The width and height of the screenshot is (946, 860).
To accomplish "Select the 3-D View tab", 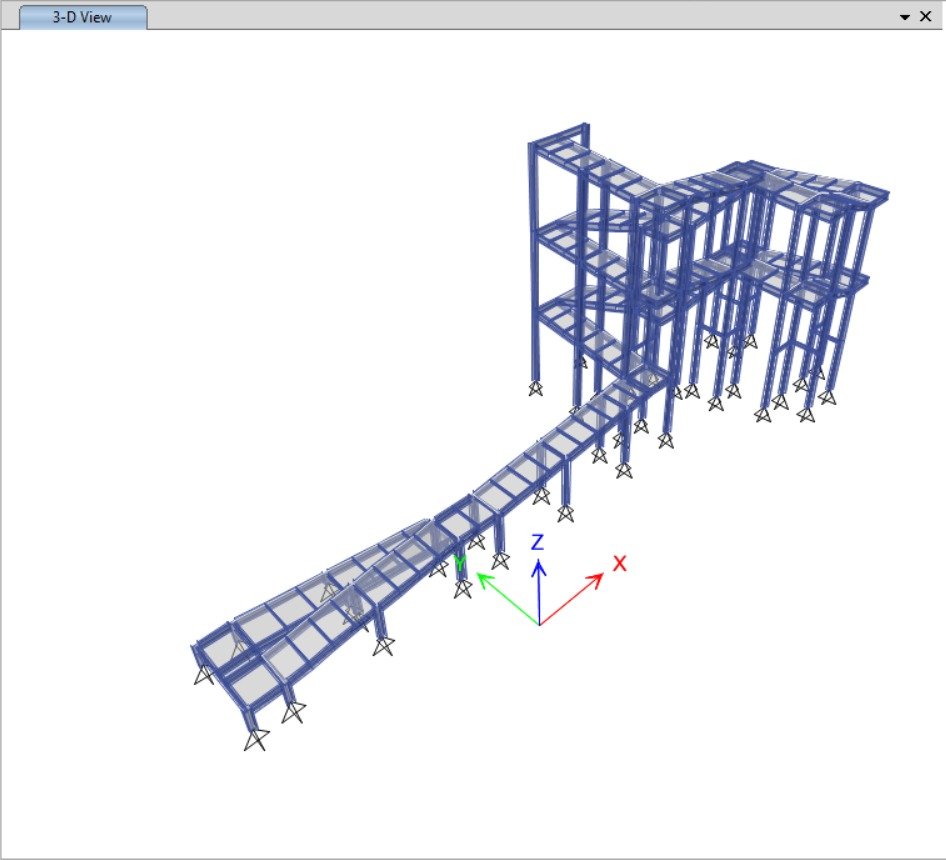I will (82, 17).
